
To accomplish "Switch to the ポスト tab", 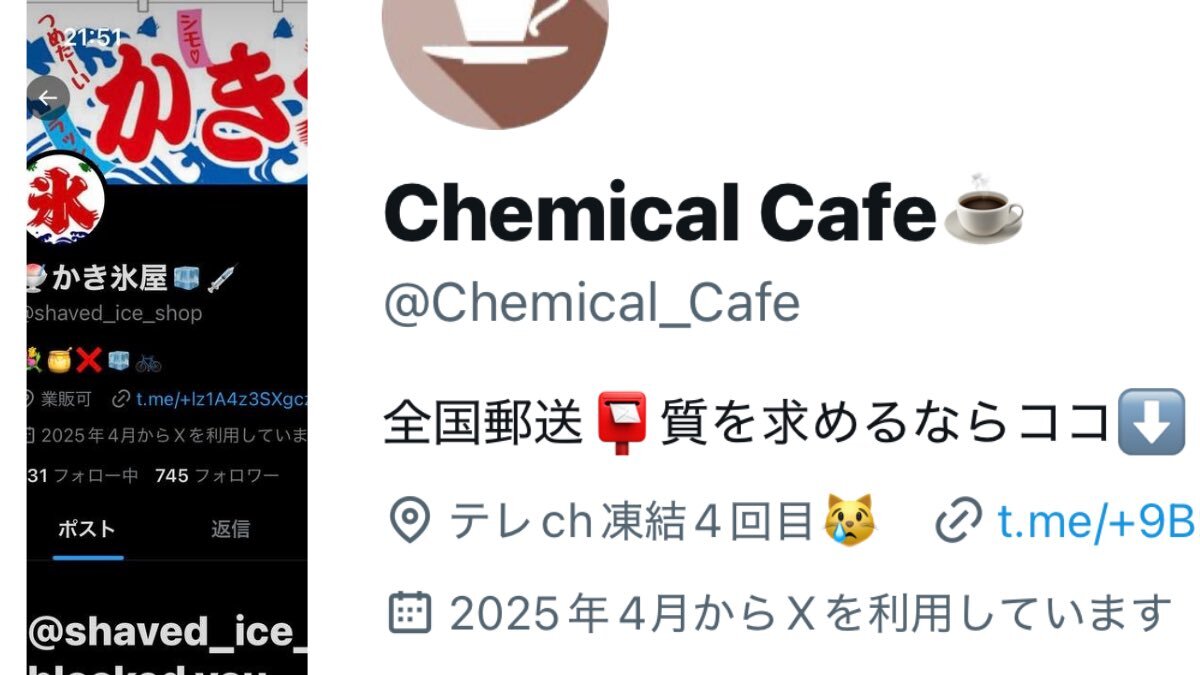I will point(86,529).
